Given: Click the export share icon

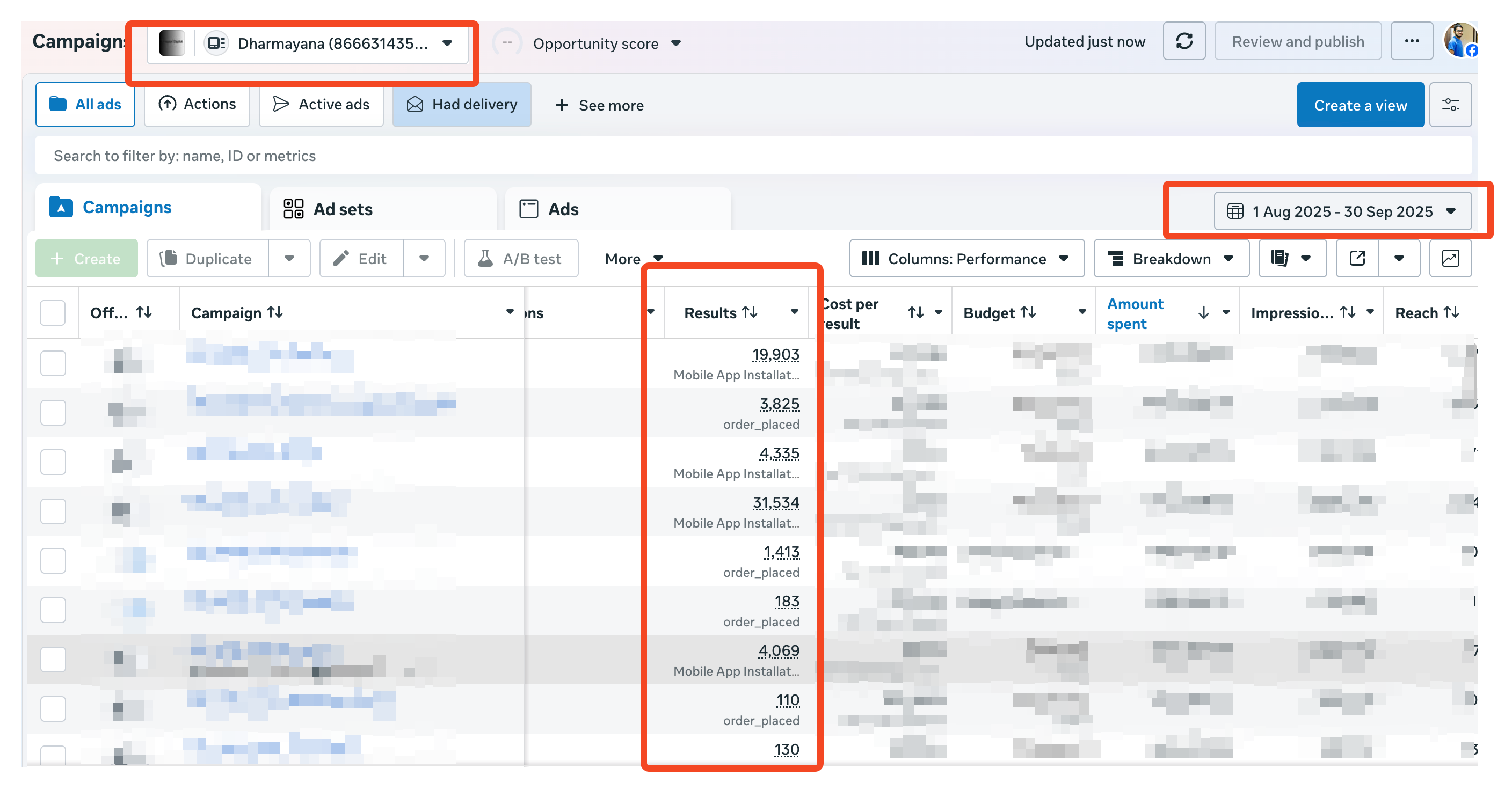Looking at the screenshot, I should coord(1357,258).
